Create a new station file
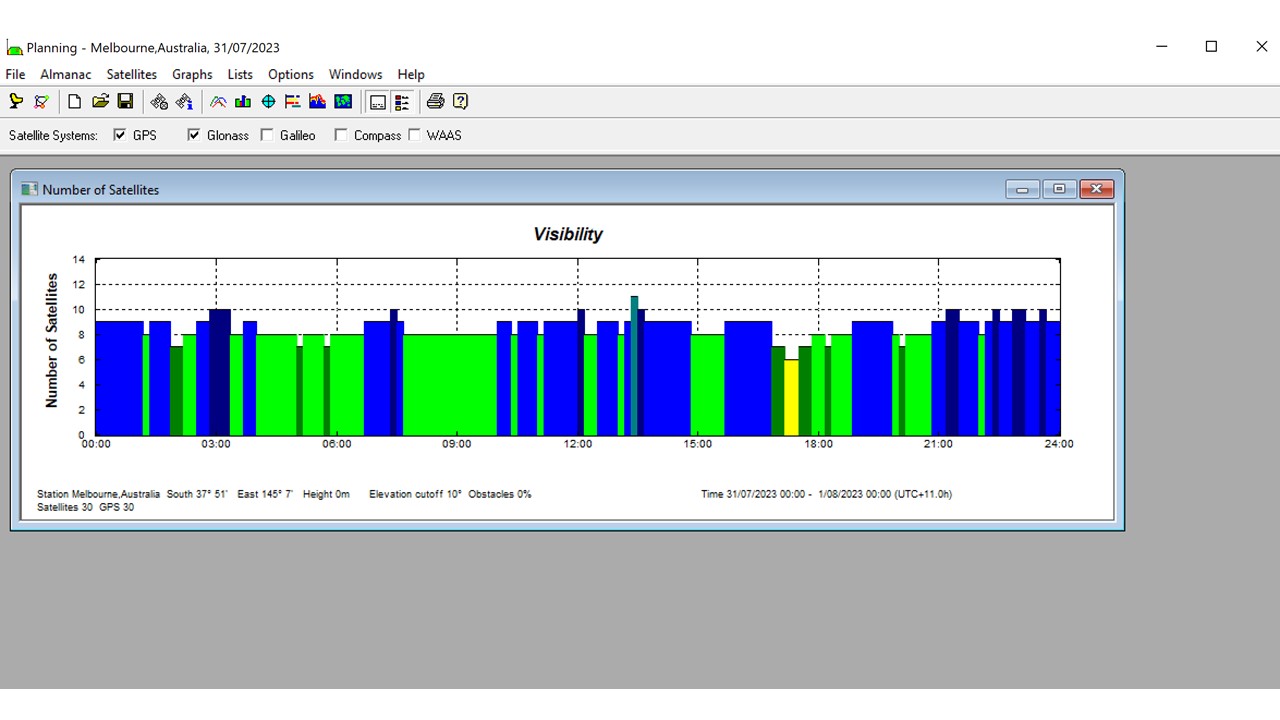The width and height of the screenshot is (1280, 720). coord(73,101)
